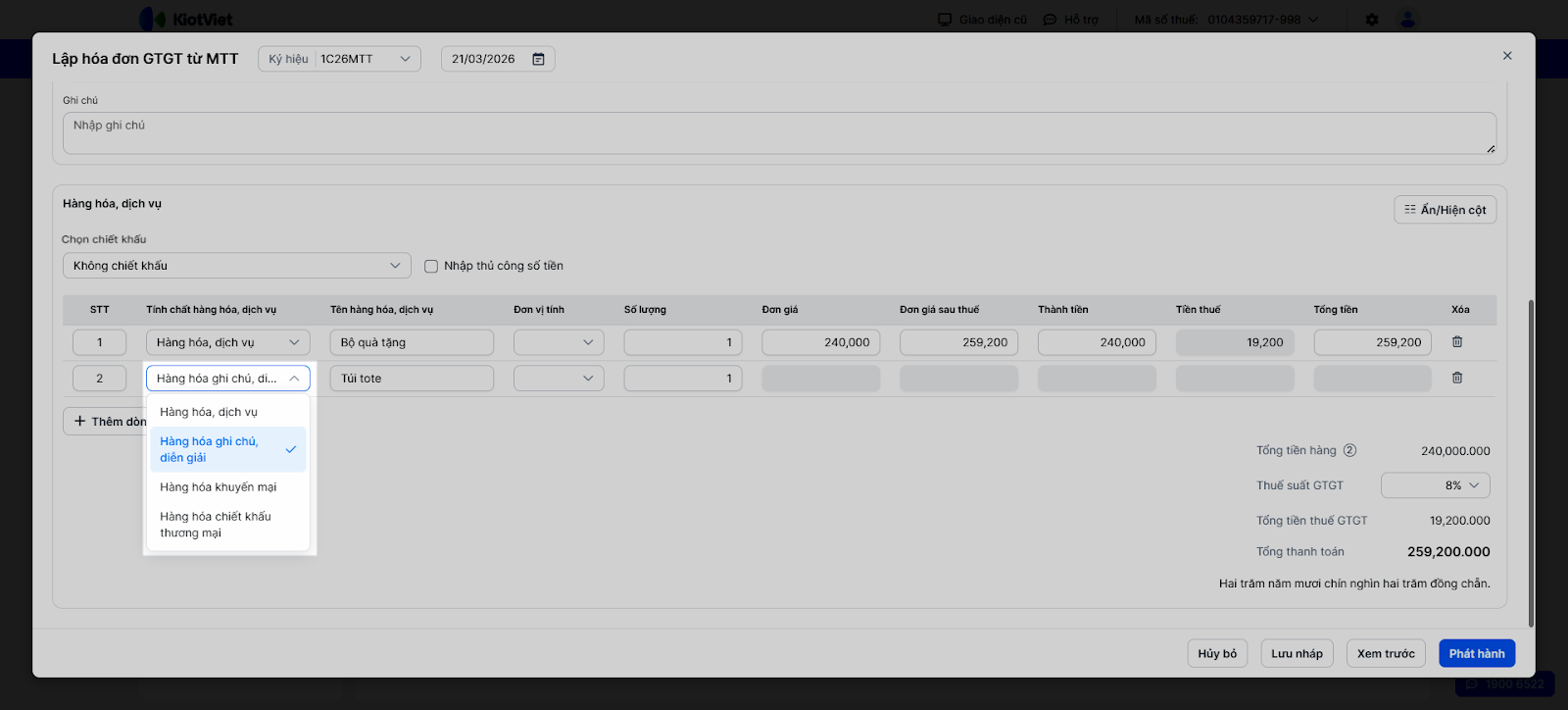Image resolution: width=1568 pixels, height=710 pixels.
Task: Select Hàng hóa, dịch vụ option in list
Action: (209, 413)
